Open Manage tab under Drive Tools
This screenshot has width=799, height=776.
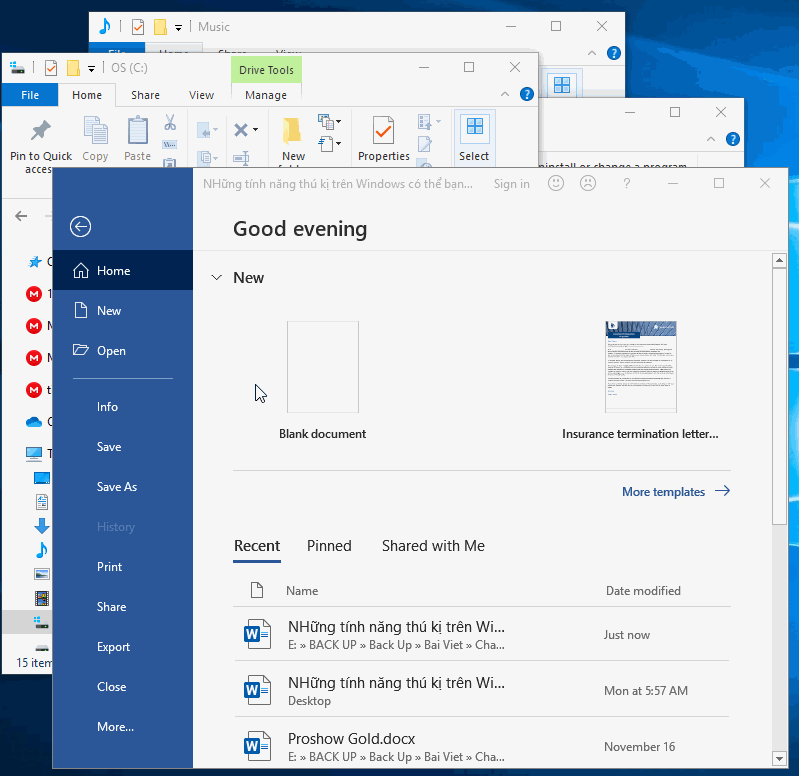266,95
